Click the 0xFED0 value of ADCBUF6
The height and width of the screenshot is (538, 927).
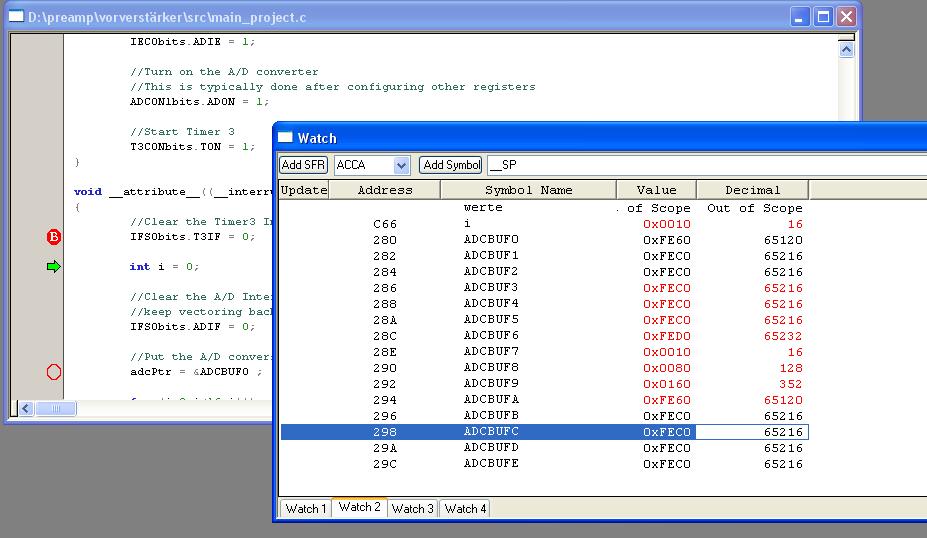pos(666,336)
